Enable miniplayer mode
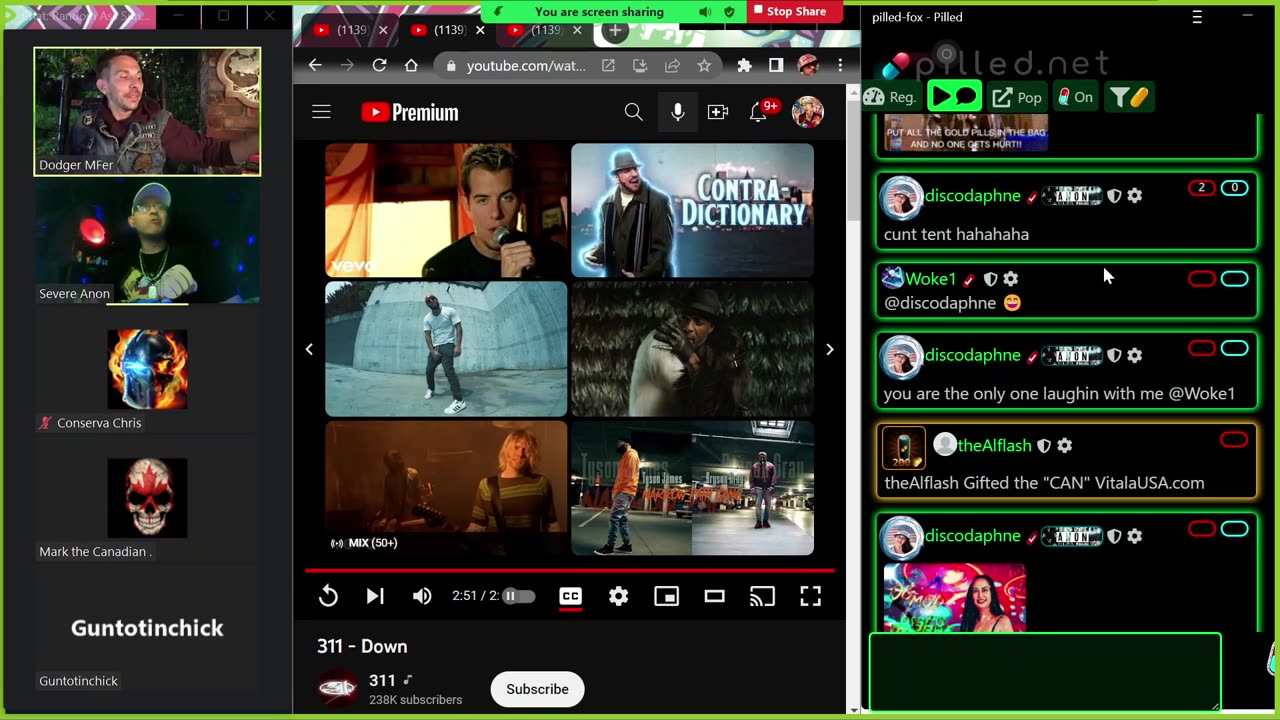The image size is (1280, 720). [666, 596]
